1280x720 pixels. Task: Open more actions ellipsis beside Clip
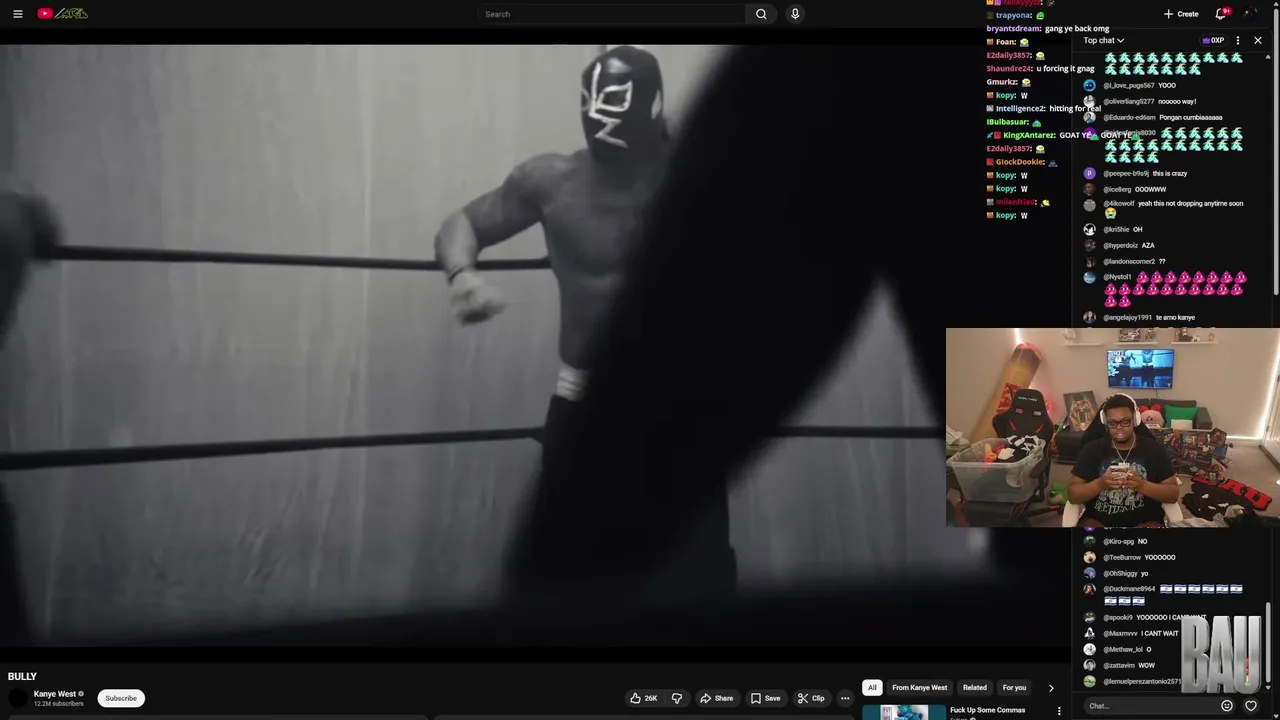pos(845,698)
